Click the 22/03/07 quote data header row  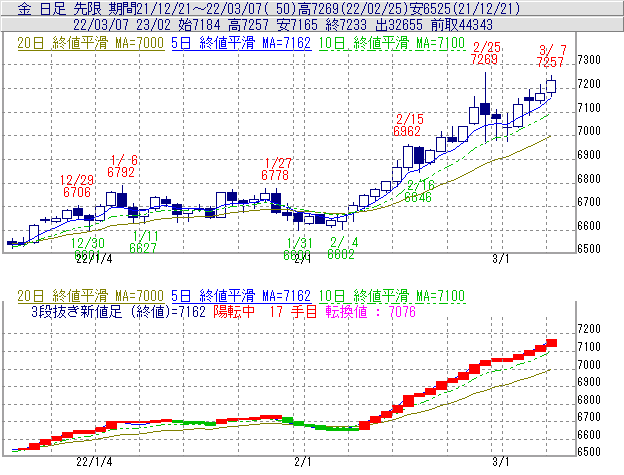pos(312,25)
